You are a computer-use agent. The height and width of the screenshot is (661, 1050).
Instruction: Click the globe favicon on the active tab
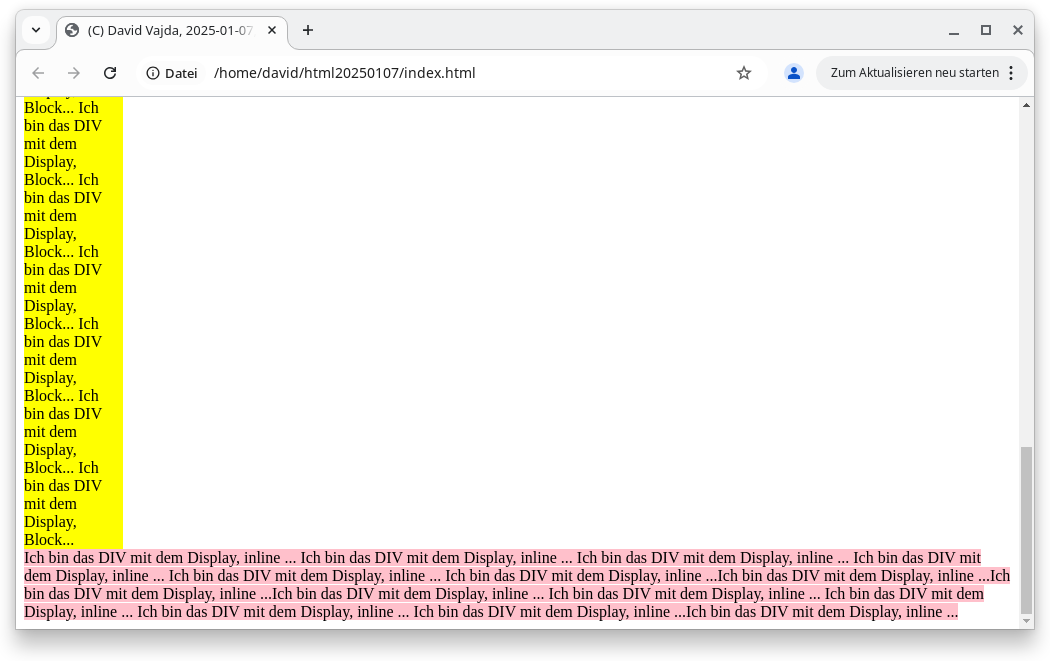(71, 30)
